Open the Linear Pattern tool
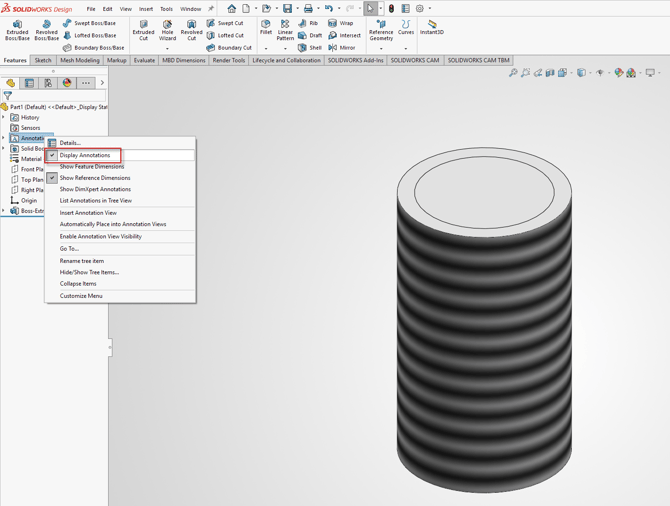The height and width of the screenshot is (506, 670). [285, 30]
